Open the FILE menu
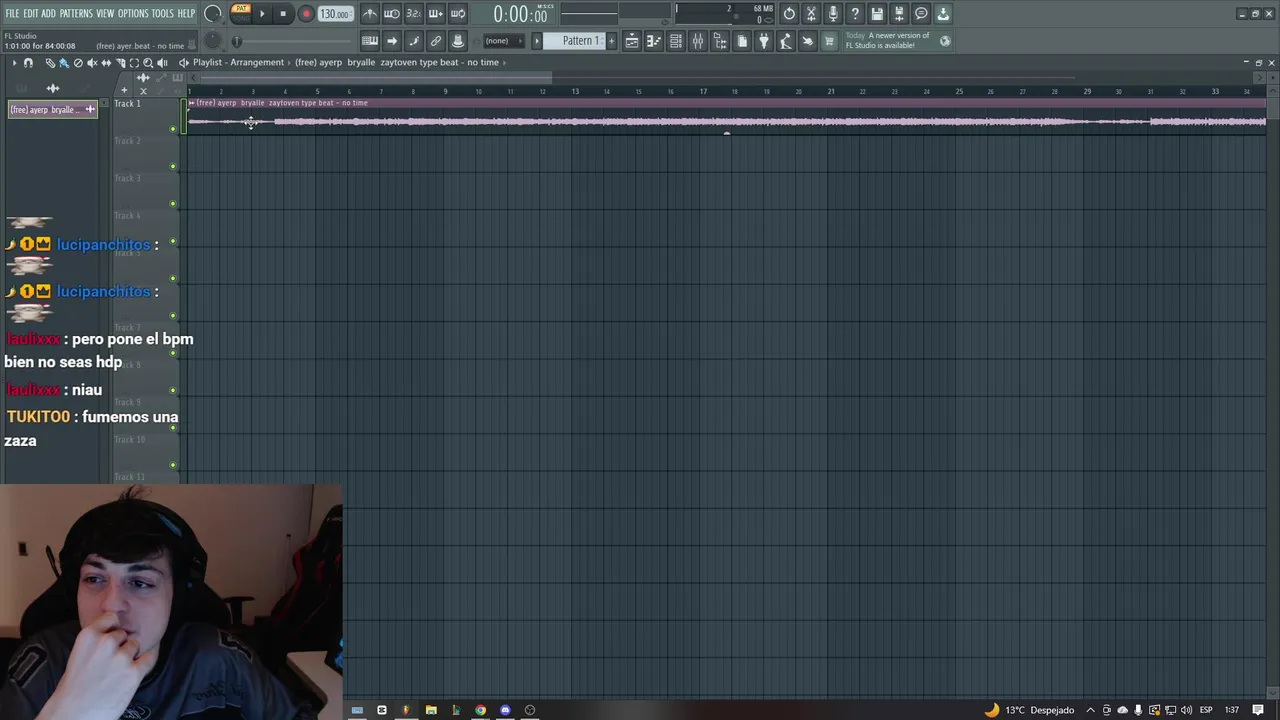 pyautogui.click(x=12, y=13)
